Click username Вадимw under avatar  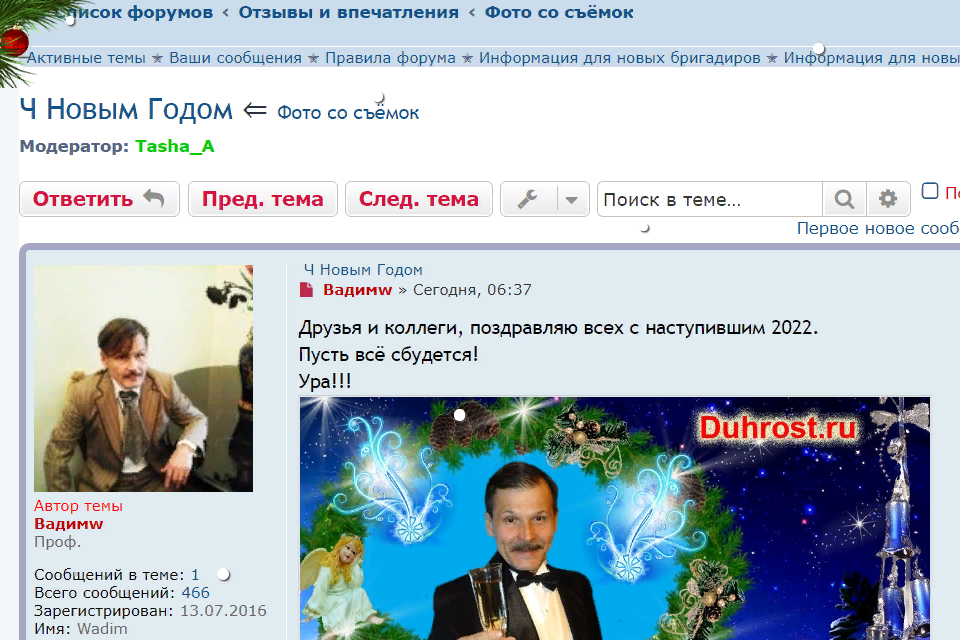pos(69,524)
